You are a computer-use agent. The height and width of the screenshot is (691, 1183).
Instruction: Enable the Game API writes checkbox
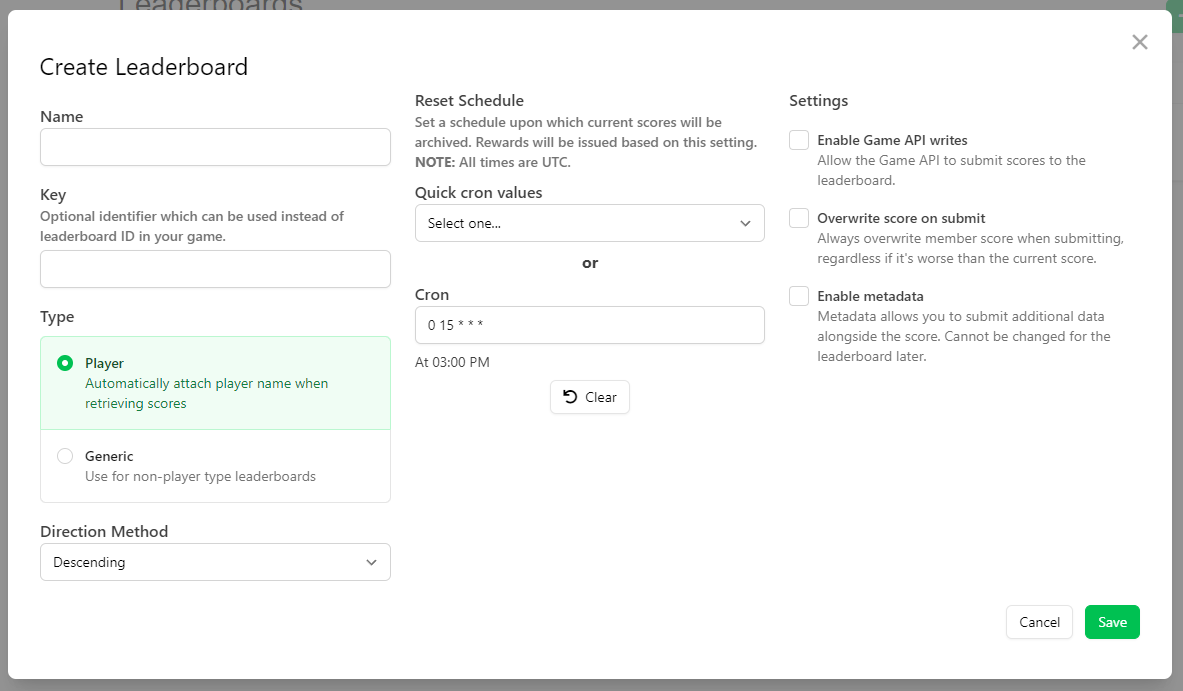799,141
